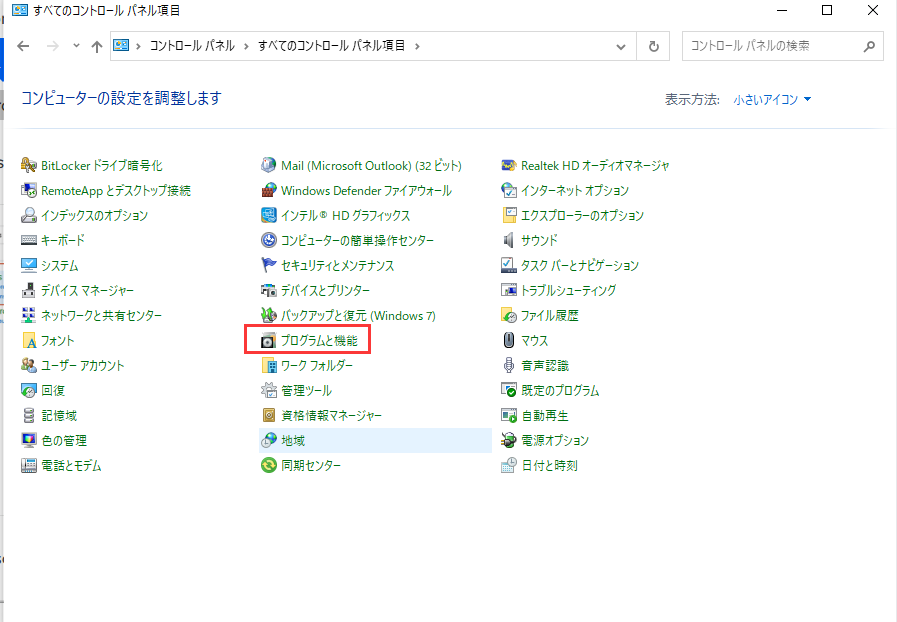Screen dimensions: 897x622
Task: Open the ユーザー アカウント link
Action: 82,365
